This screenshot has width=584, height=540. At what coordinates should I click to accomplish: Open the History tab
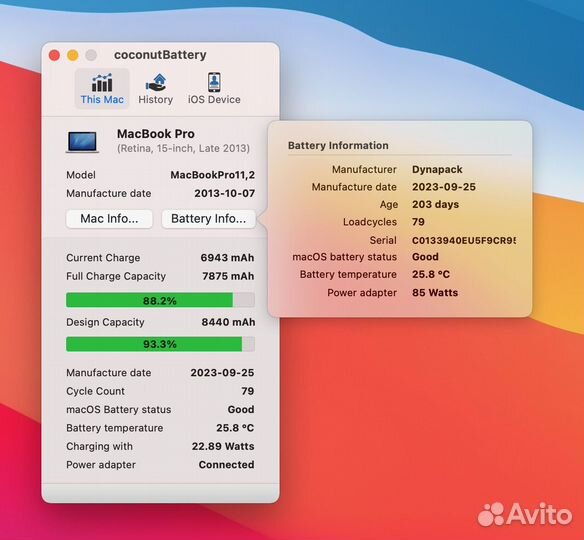156,89
